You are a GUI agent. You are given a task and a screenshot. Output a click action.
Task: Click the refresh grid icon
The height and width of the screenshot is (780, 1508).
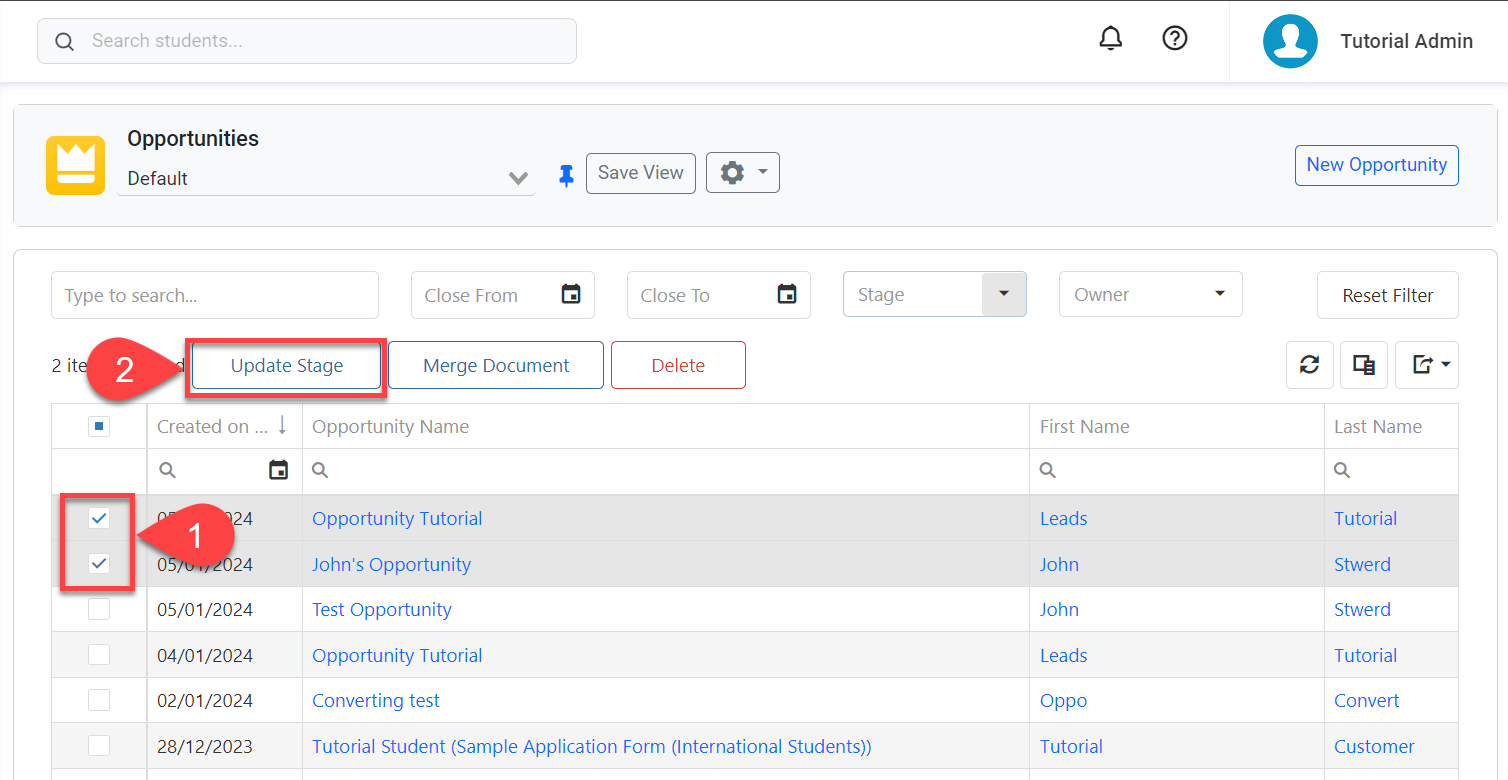coord(1309,365)
